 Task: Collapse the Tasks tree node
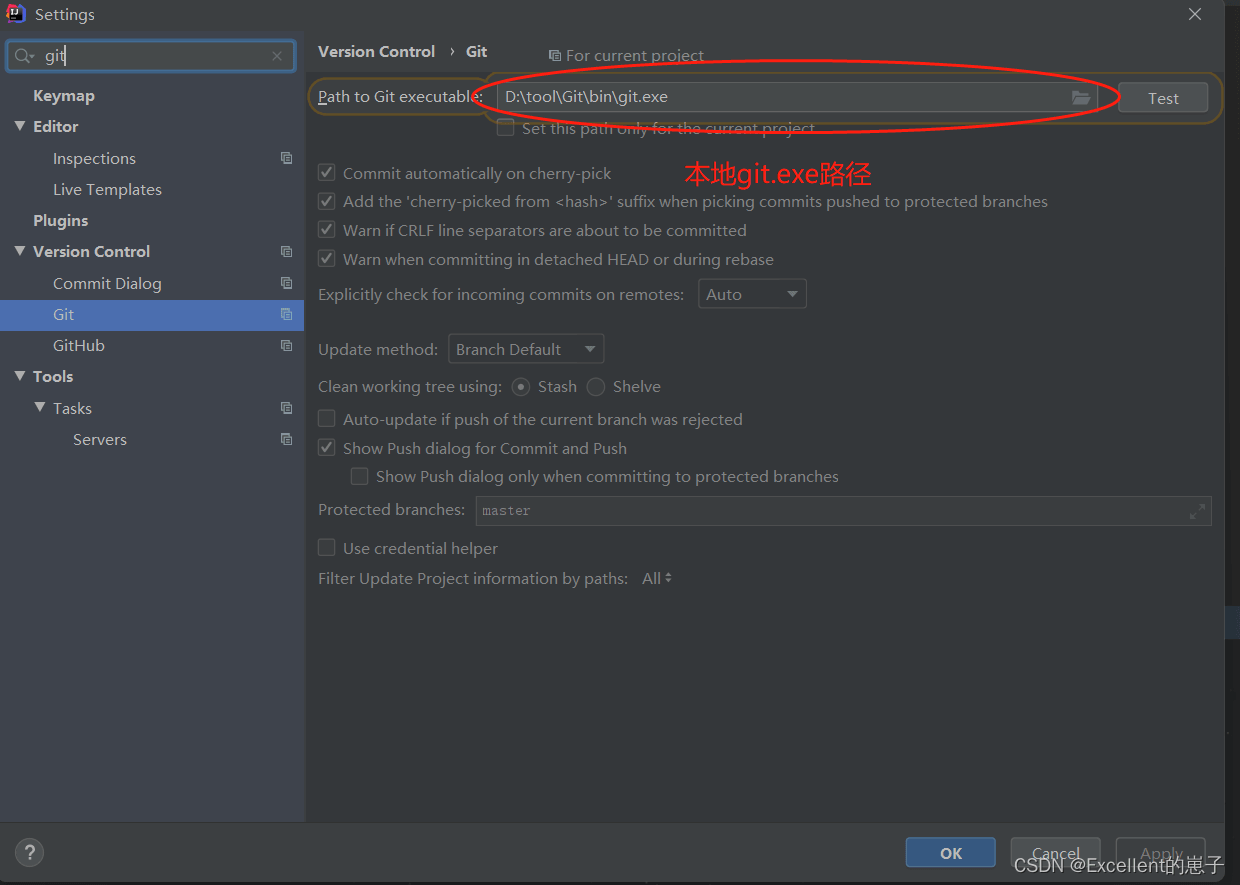point(40,408)
